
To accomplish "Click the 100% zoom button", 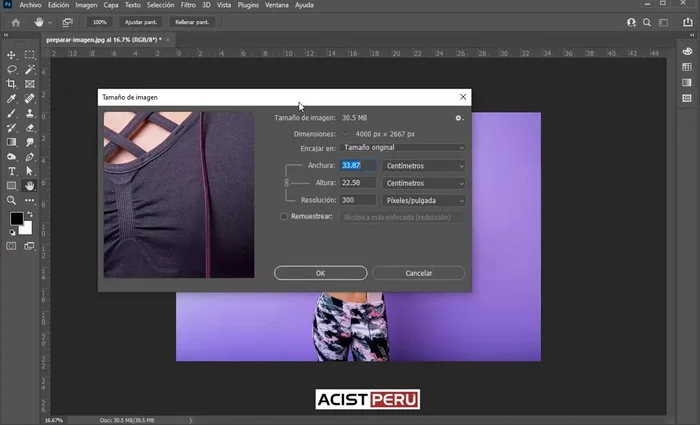I will pyautogui.click(x=100, y=22).
